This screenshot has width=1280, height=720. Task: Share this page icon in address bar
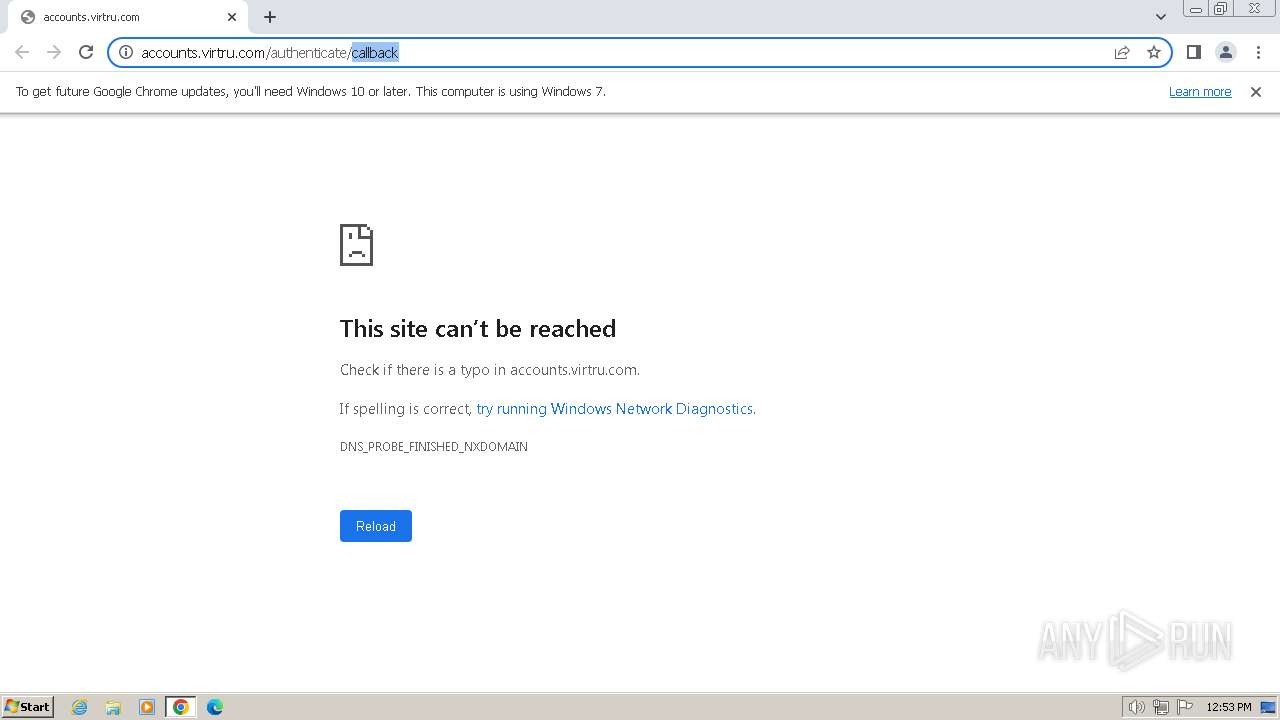point(1122,52)
